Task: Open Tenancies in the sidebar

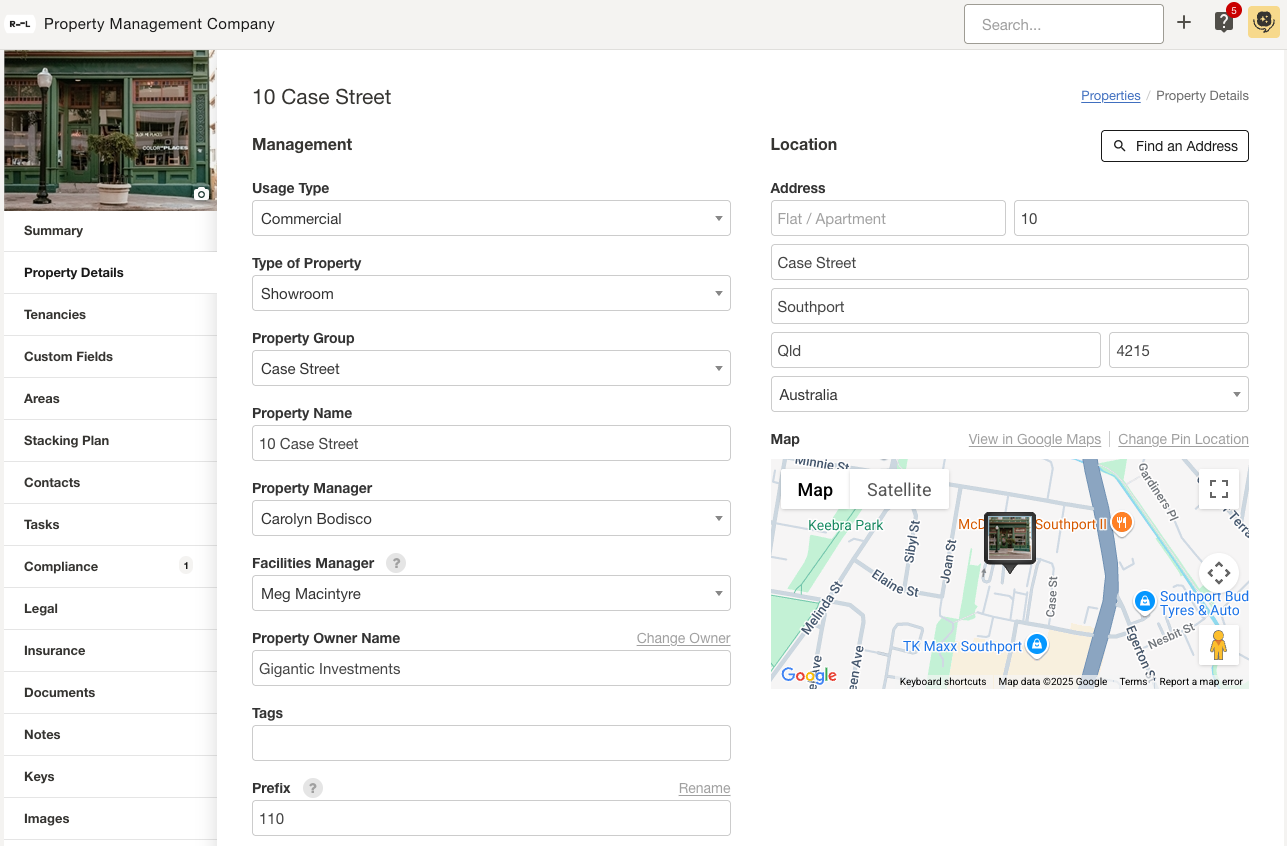Action: 55,315
